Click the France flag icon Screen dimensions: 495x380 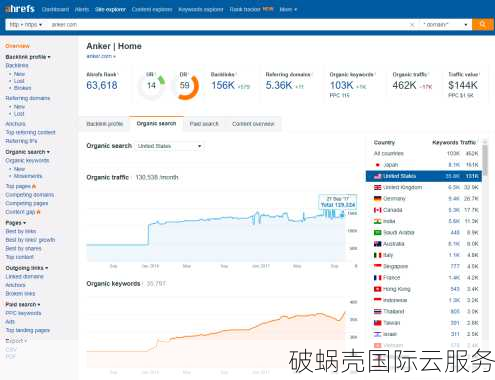pyautogui.click(x=377, y=278)
